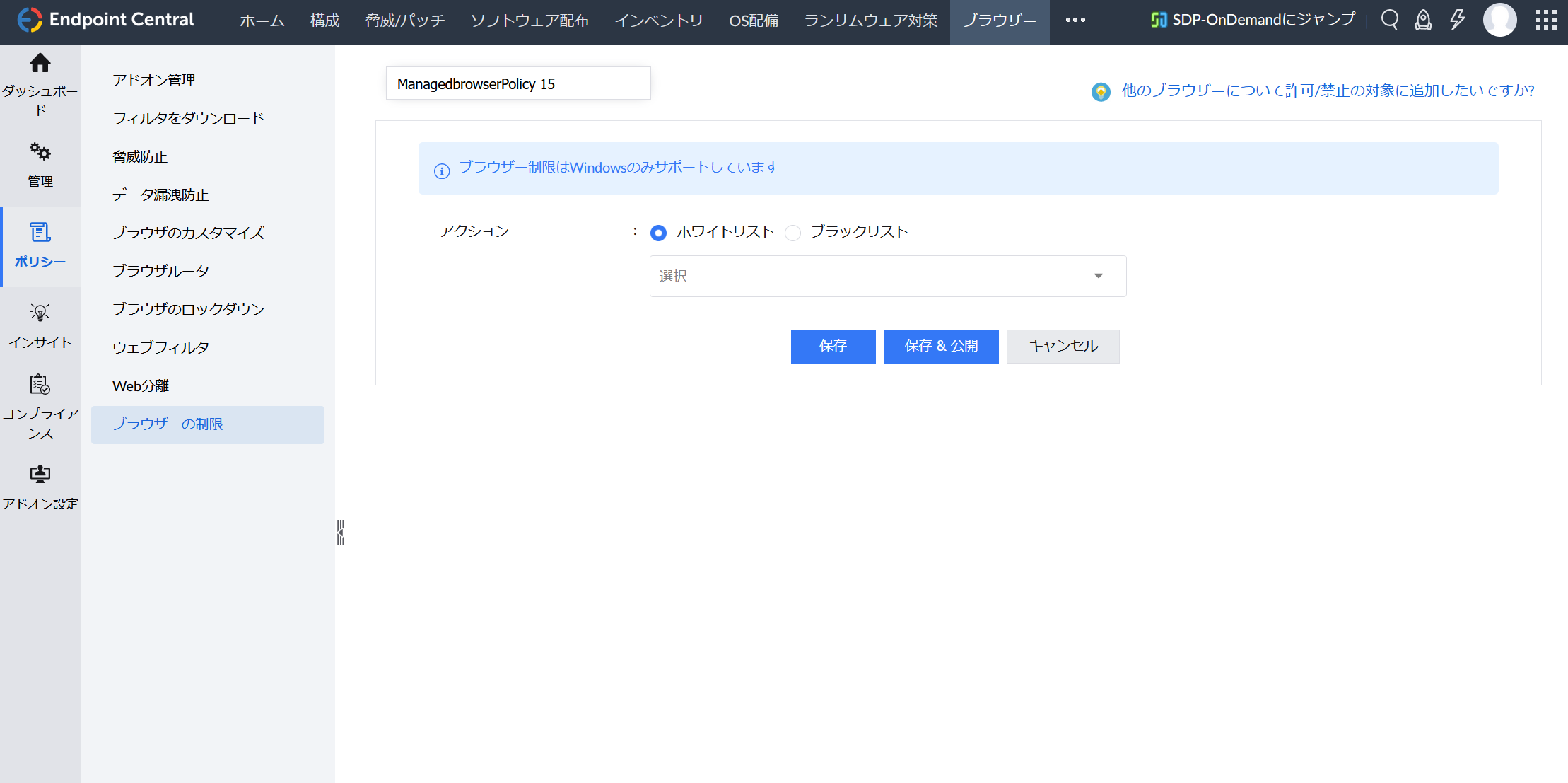Click the lightning bolt icon
The height and width of the screenshot is (783, 1568).
tap(1457, 20)
